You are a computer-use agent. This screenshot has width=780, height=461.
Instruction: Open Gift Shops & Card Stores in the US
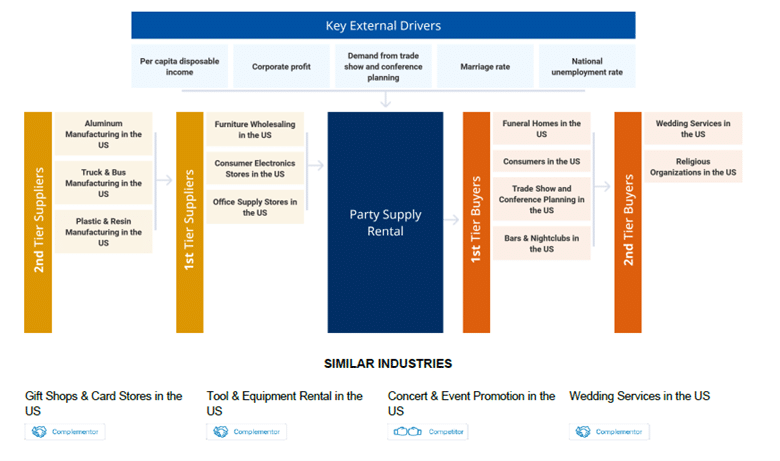[103, 403]
